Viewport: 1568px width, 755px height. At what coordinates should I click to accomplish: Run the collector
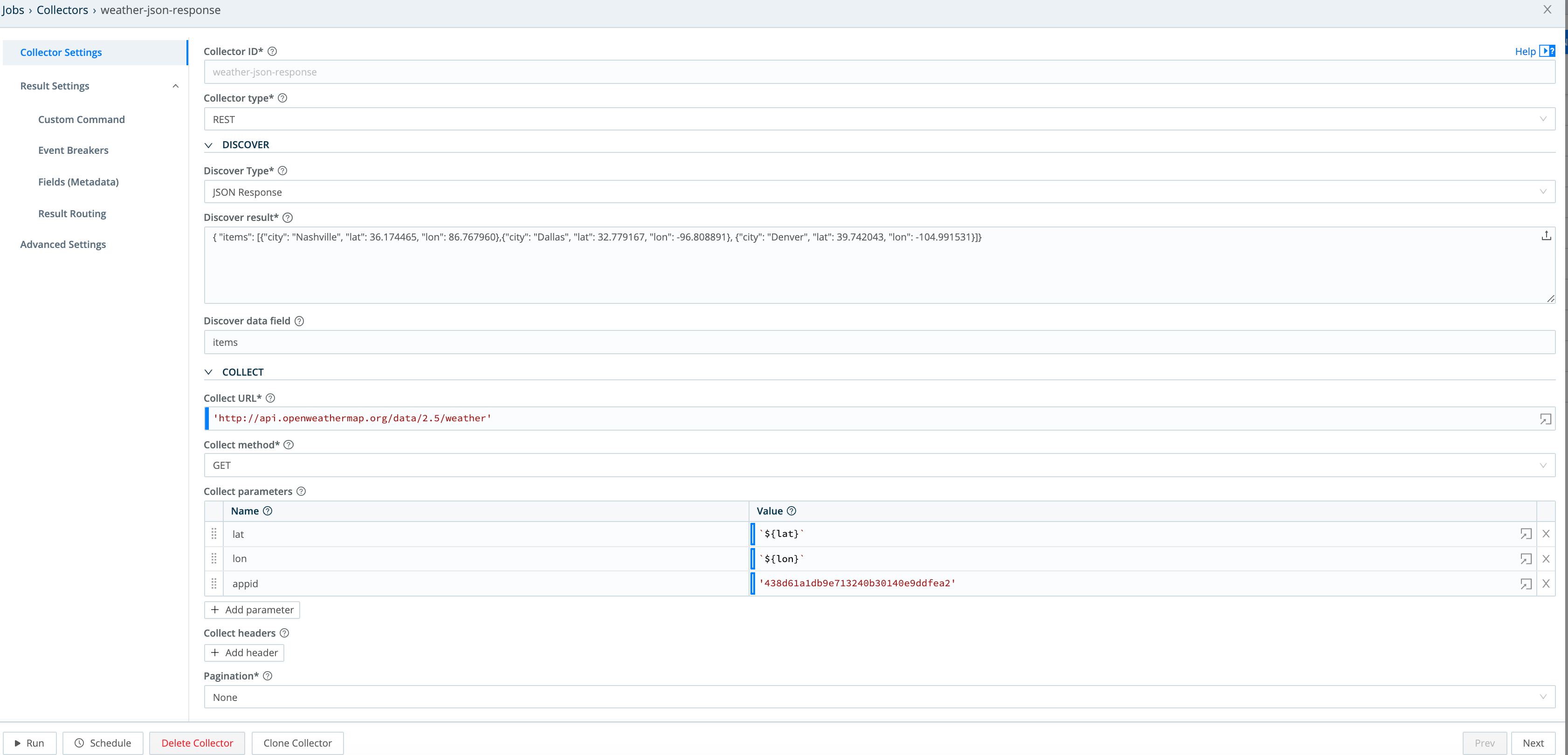[x=29, y=743]
